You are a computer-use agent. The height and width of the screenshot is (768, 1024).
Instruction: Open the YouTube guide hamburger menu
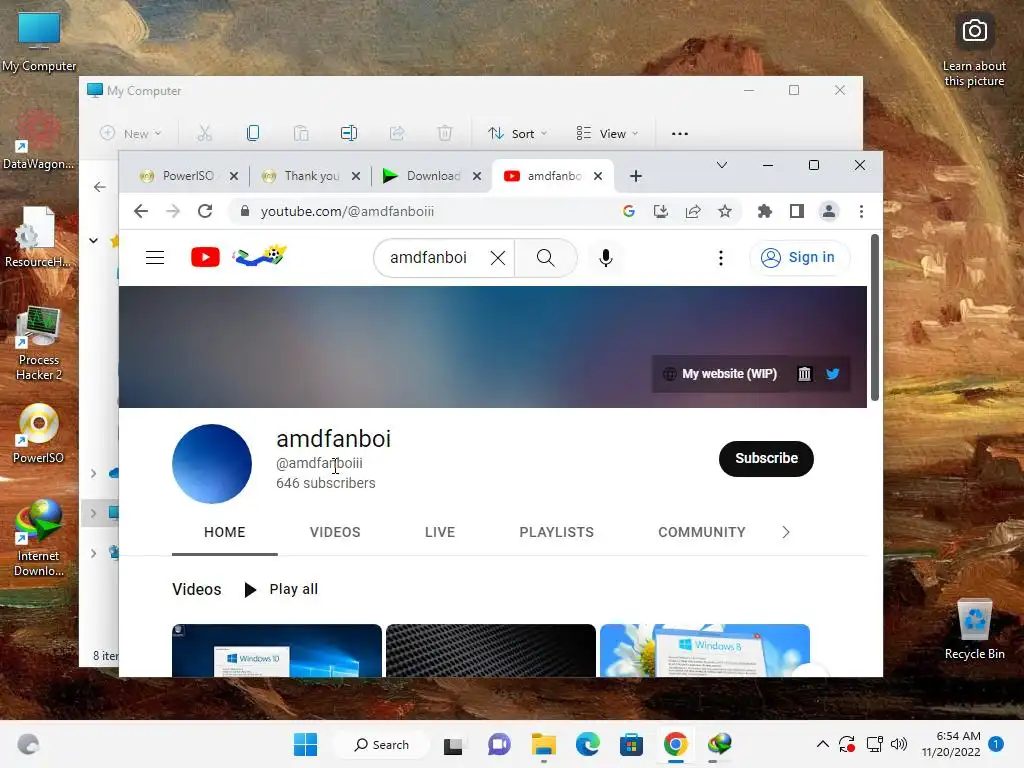tap(155, 258)
